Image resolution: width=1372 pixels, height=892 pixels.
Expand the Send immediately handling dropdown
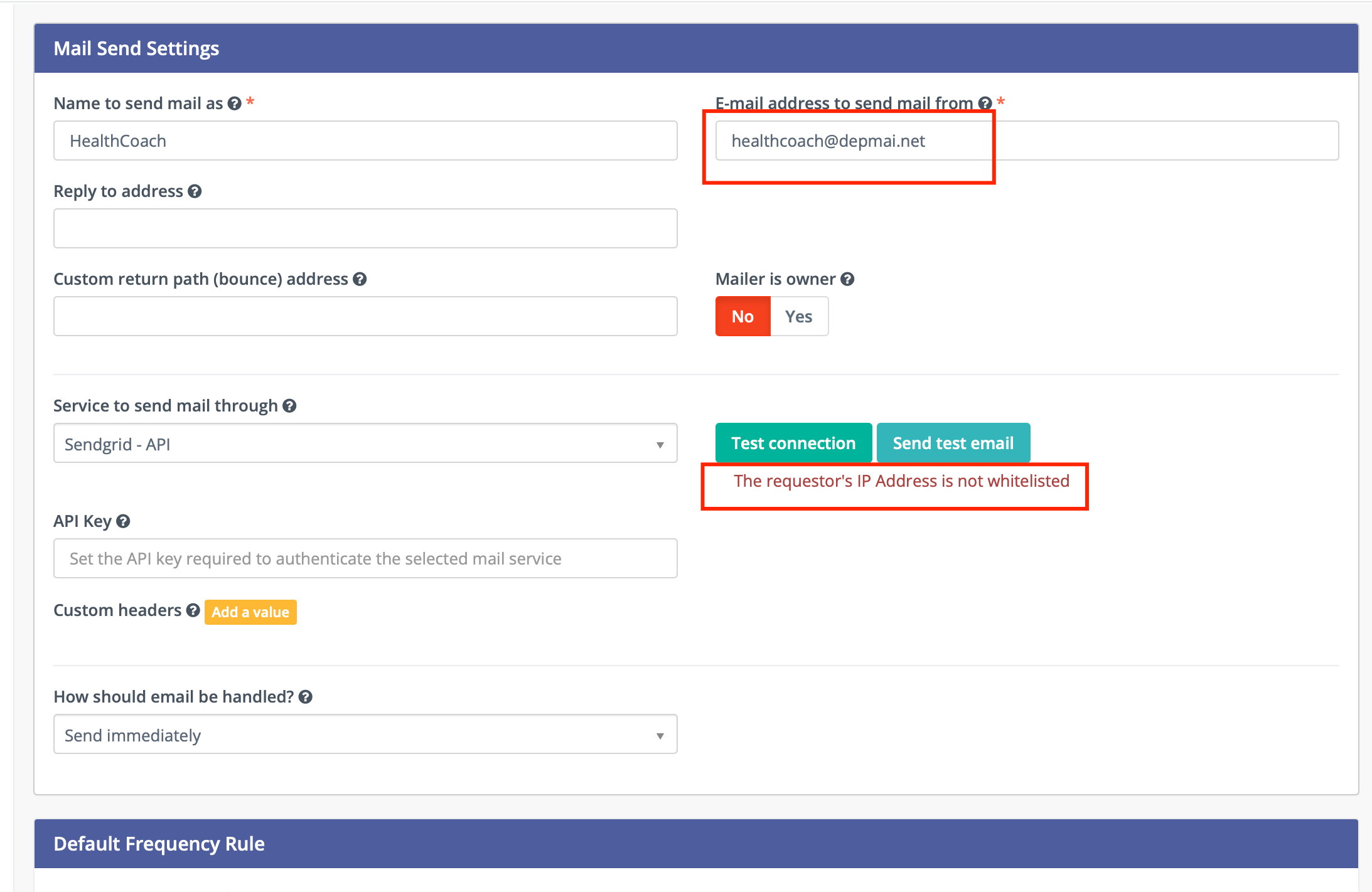pos(365,735)
